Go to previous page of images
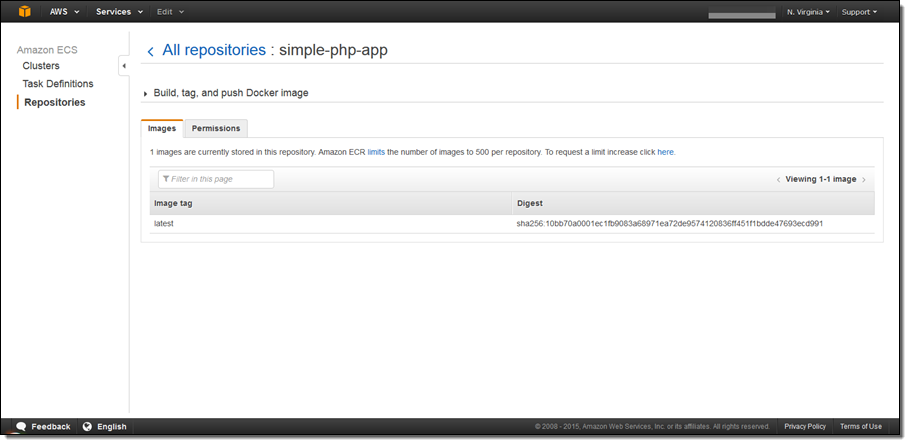910x445 pixels. pos(778,180)
